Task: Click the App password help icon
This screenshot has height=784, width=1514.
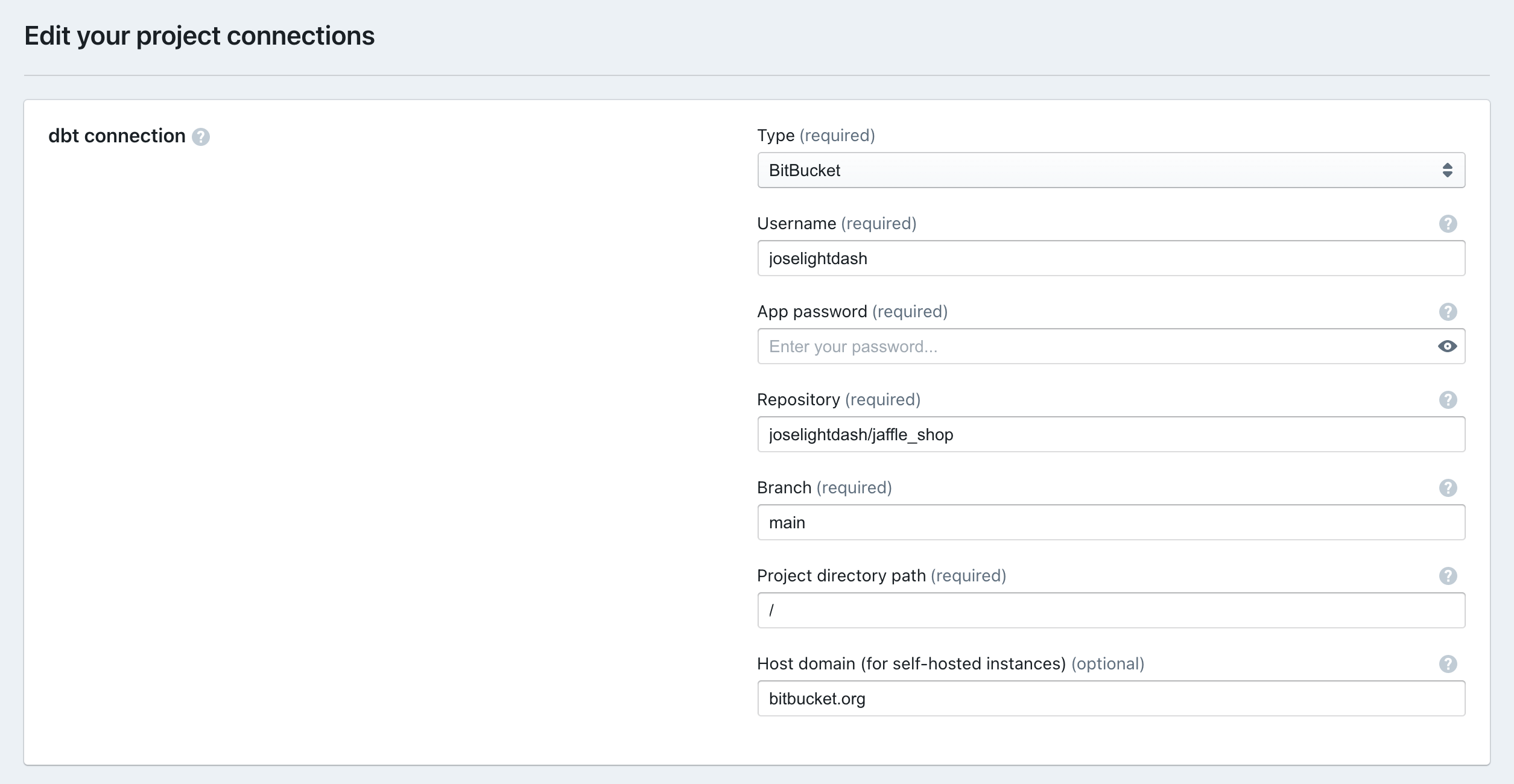Action: tap(1448, 312)
